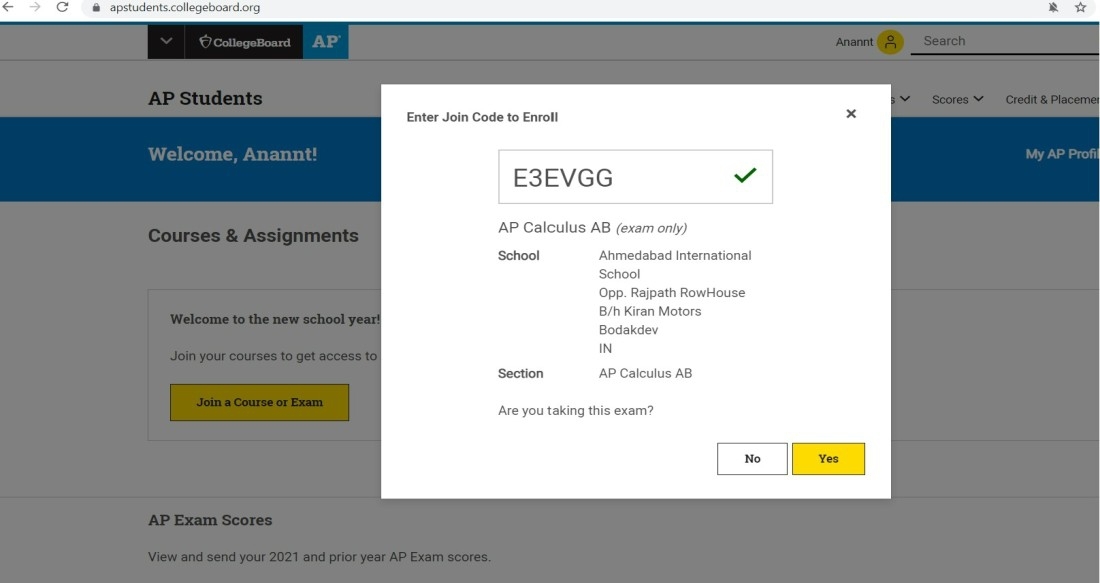Viewport: 1100px width, 583px height.
Task: Click the Anannt username text
Action: (x=854, y=42)
